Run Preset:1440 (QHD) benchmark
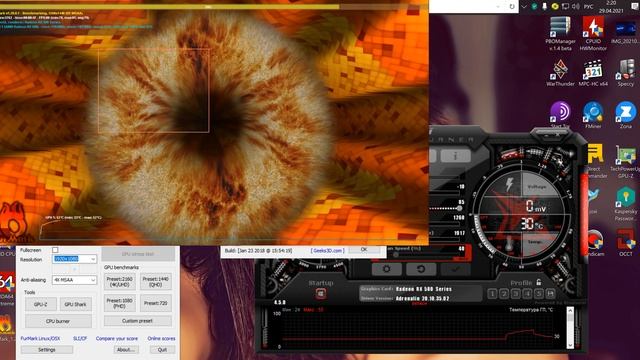640x360 pixels. click(156, 282)
